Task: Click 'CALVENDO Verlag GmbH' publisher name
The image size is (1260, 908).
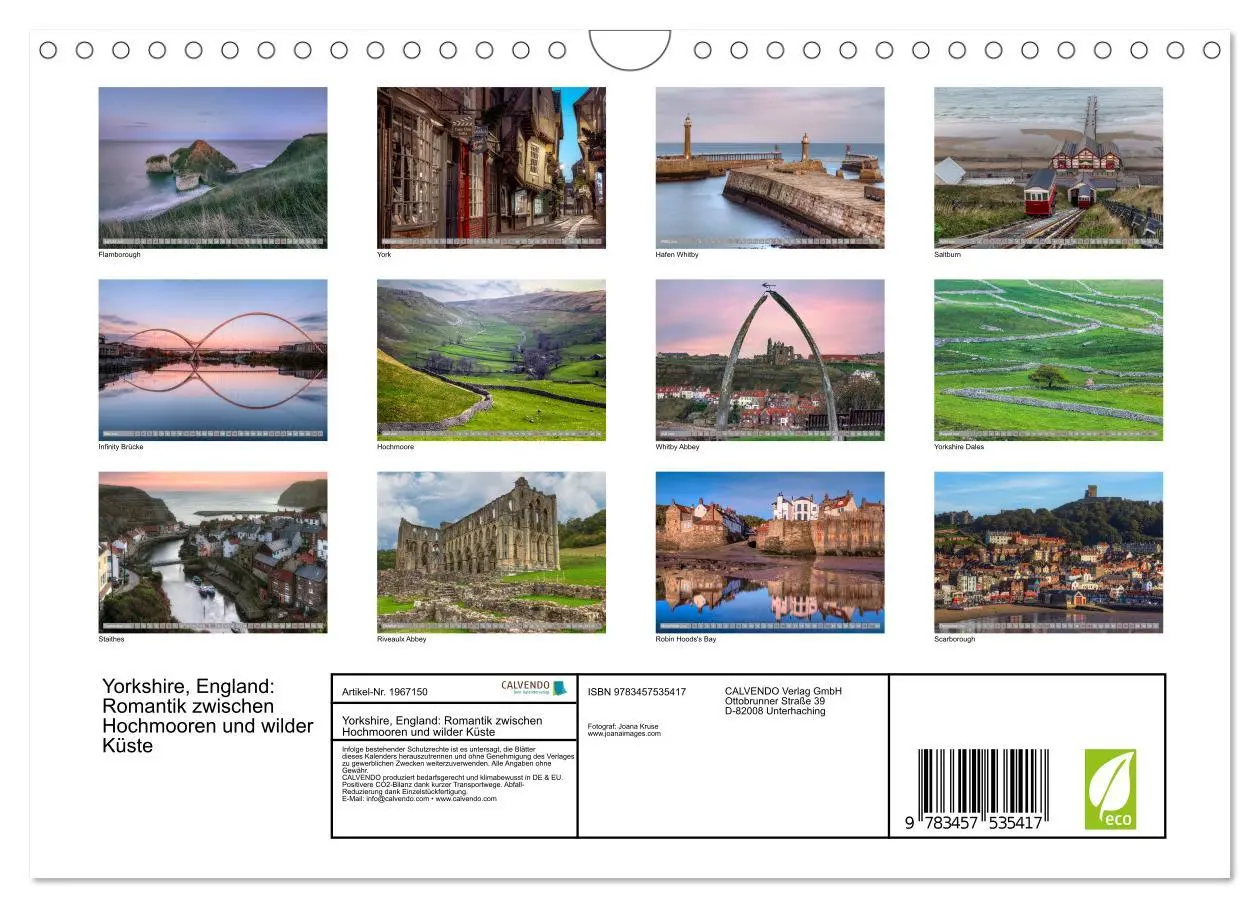Action: click(x=783, y=691)
